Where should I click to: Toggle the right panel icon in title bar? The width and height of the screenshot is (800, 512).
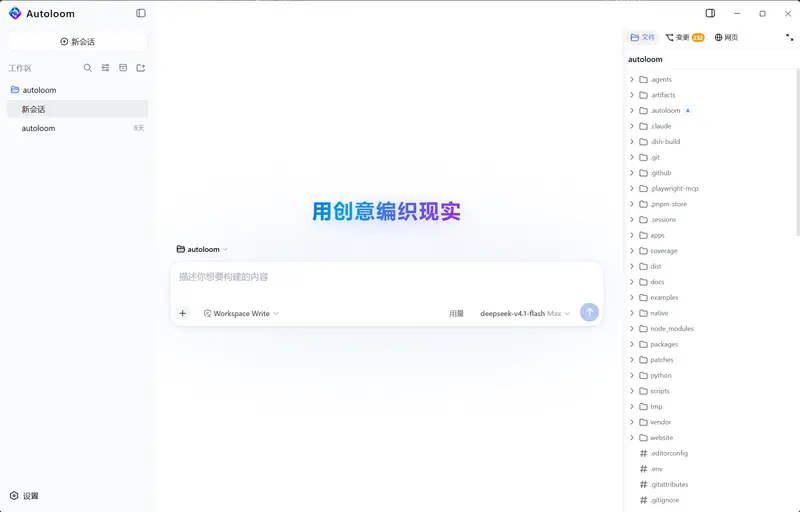[710, 13]
